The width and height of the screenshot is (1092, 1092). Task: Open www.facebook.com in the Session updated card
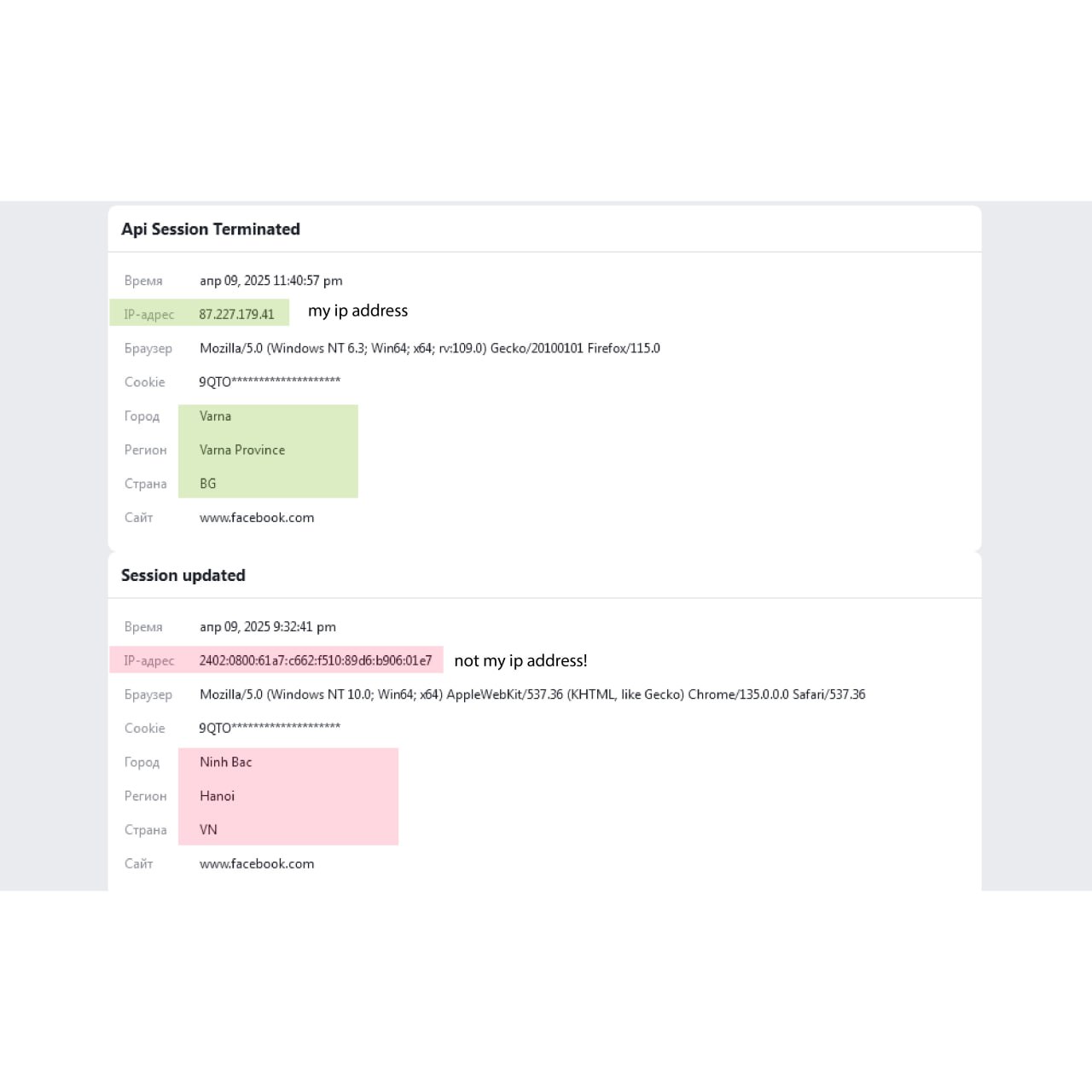(x=257, y=864)
